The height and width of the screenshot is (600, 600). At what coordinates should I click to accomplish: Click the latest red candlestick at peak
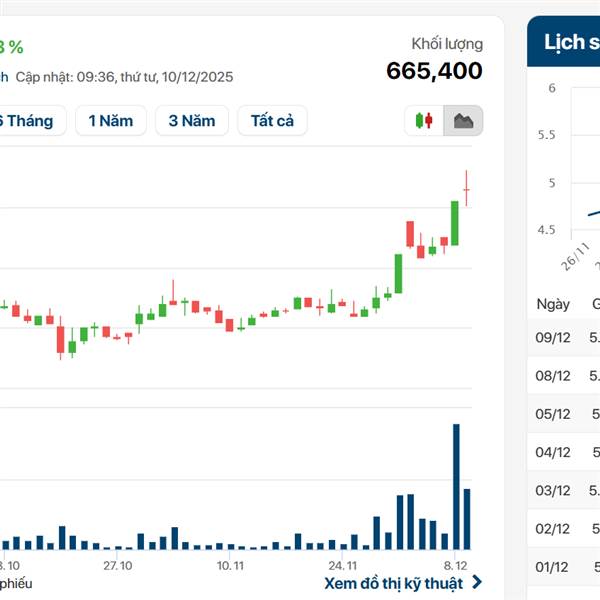pos(466,189)
